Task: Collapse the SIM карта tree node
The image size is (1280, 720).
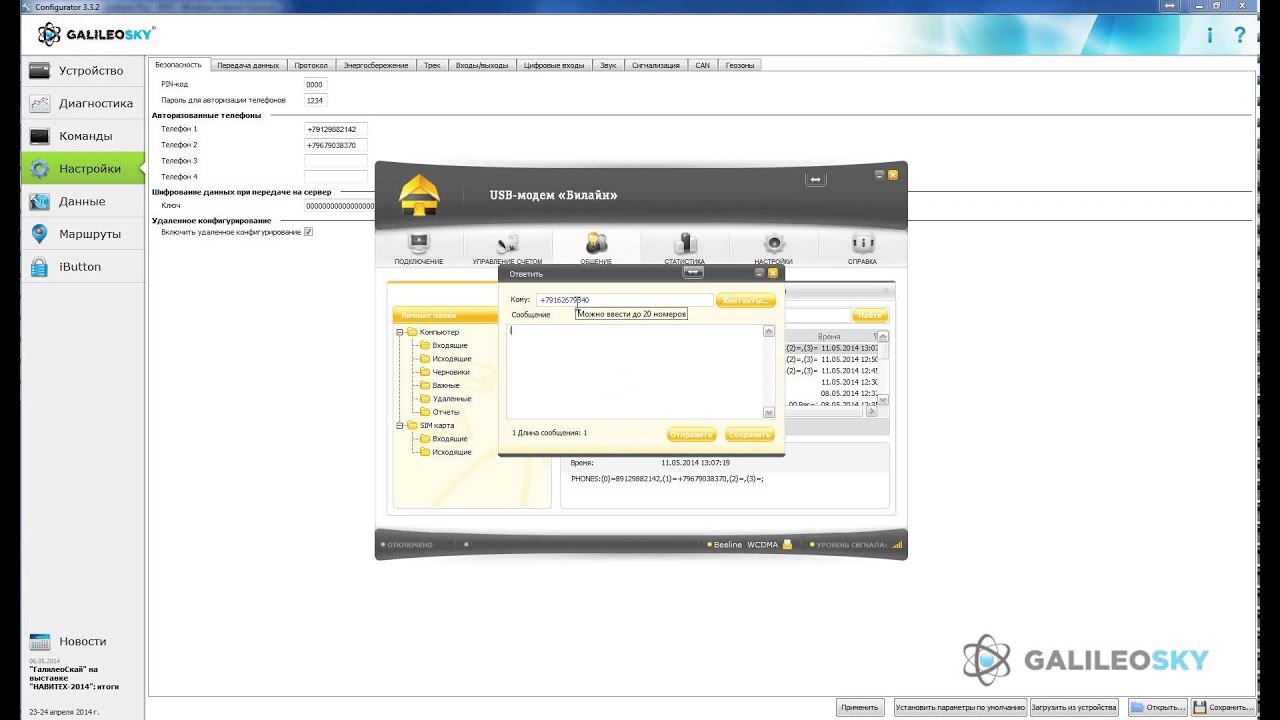Action: tap(400, 426)
